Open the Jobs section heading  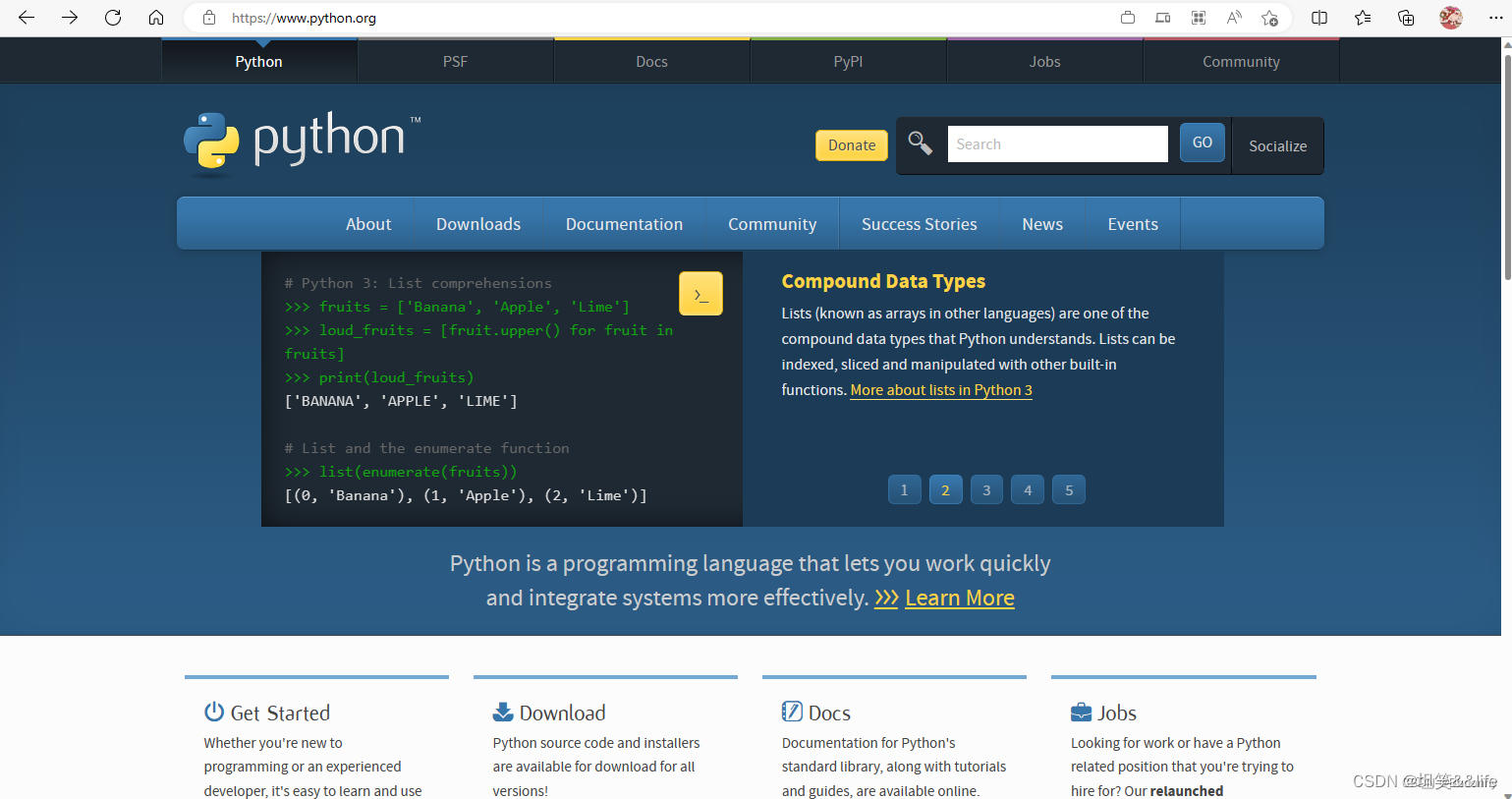pyautogui.click(x=1117, y=713)
